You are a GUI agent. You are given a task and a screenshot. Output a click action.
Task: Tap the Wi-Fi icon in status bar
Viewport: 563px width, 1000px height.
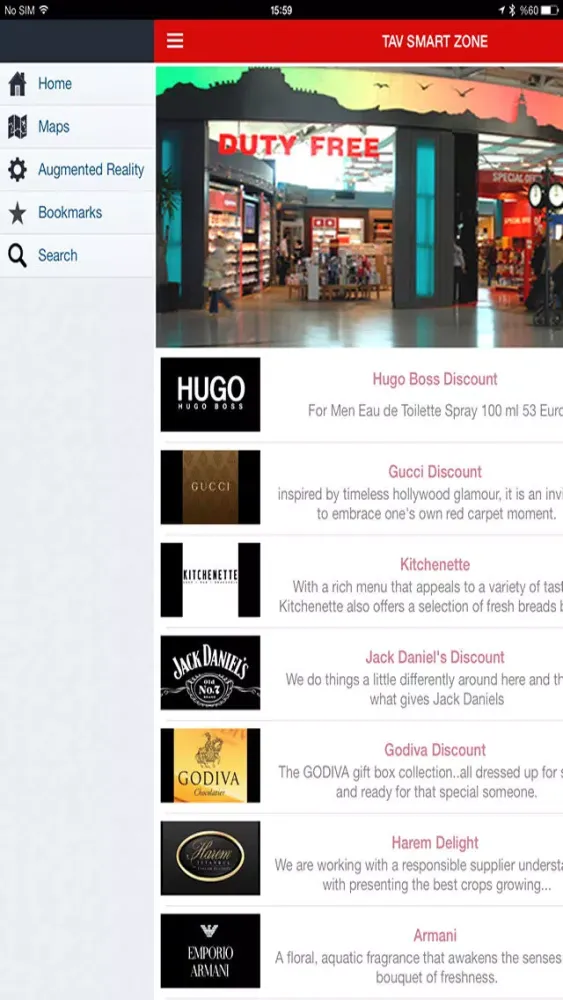click(43, 10)
